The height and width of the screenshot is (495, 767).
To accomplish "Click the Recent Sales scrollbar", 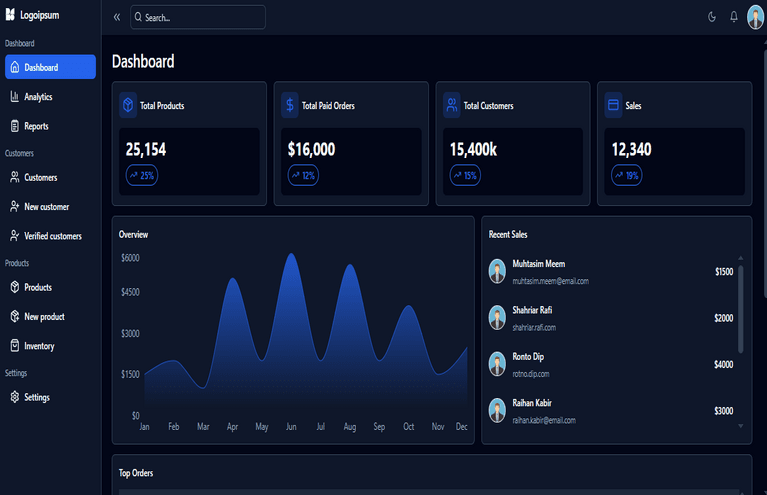I will click(741, 310).
